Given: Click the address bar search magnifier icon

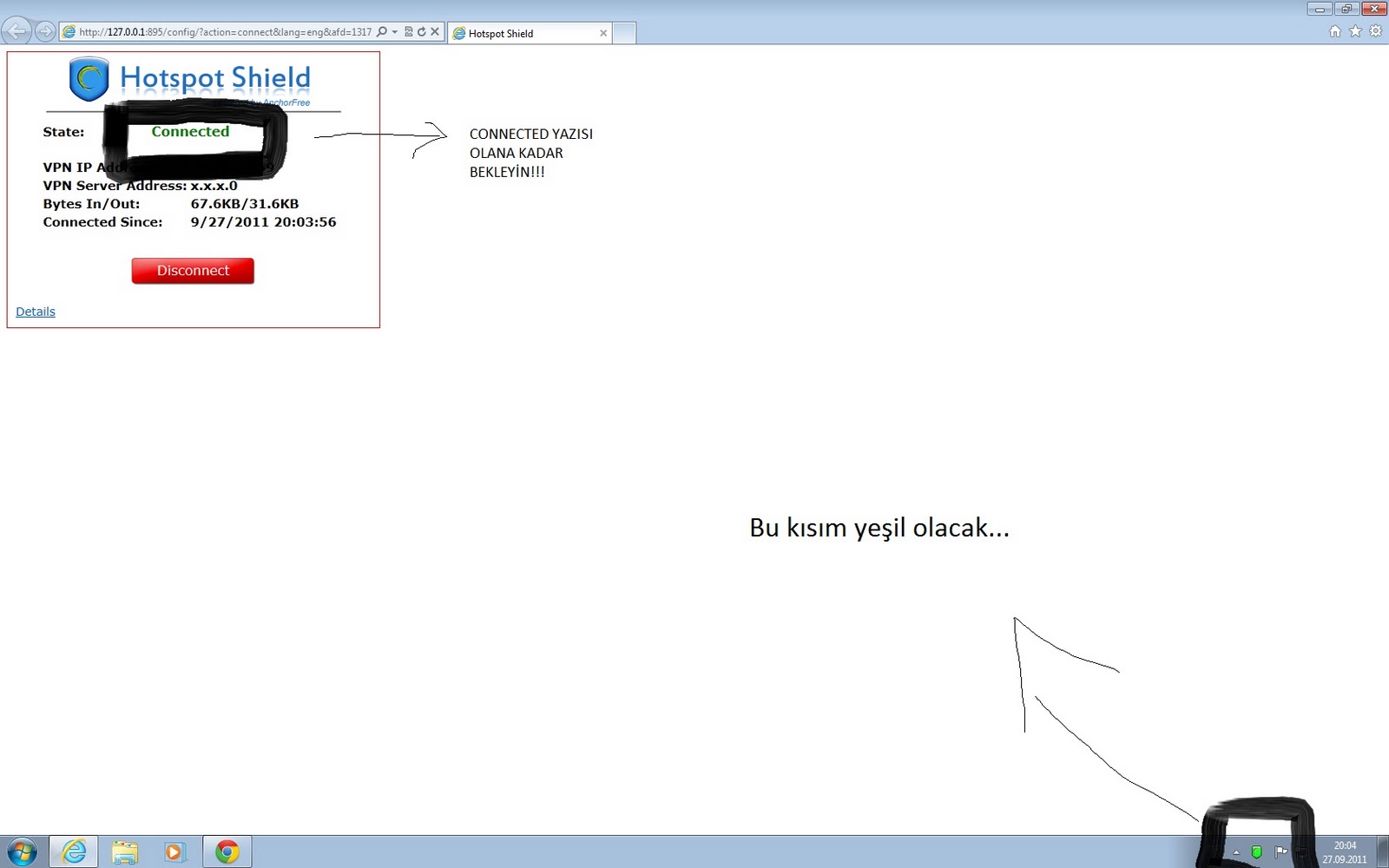Looking at the screenshot, I should point(381,32).
